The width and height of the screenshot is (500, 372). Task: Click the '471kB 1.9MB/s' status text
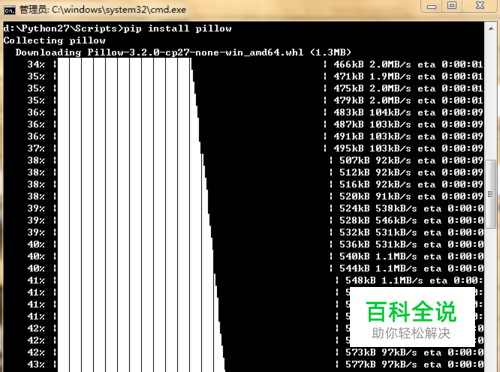click(372, 77)
